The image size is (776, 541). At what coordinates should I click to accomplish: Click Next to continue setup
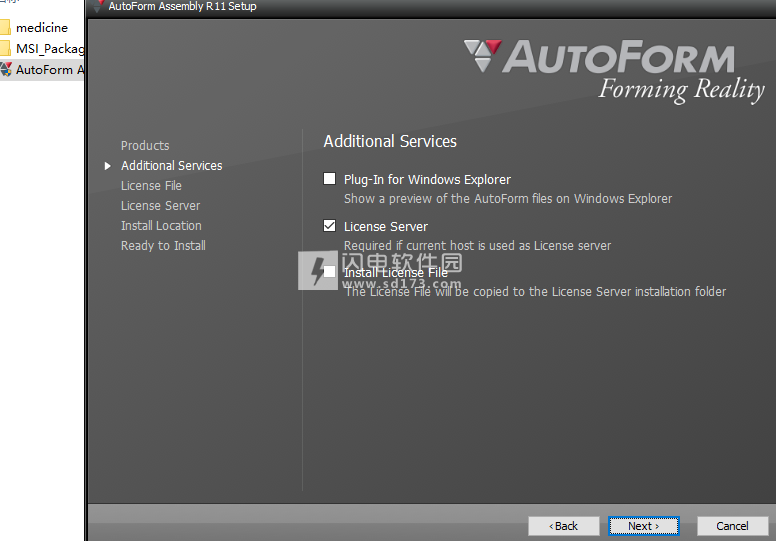[x=643, y=526]
